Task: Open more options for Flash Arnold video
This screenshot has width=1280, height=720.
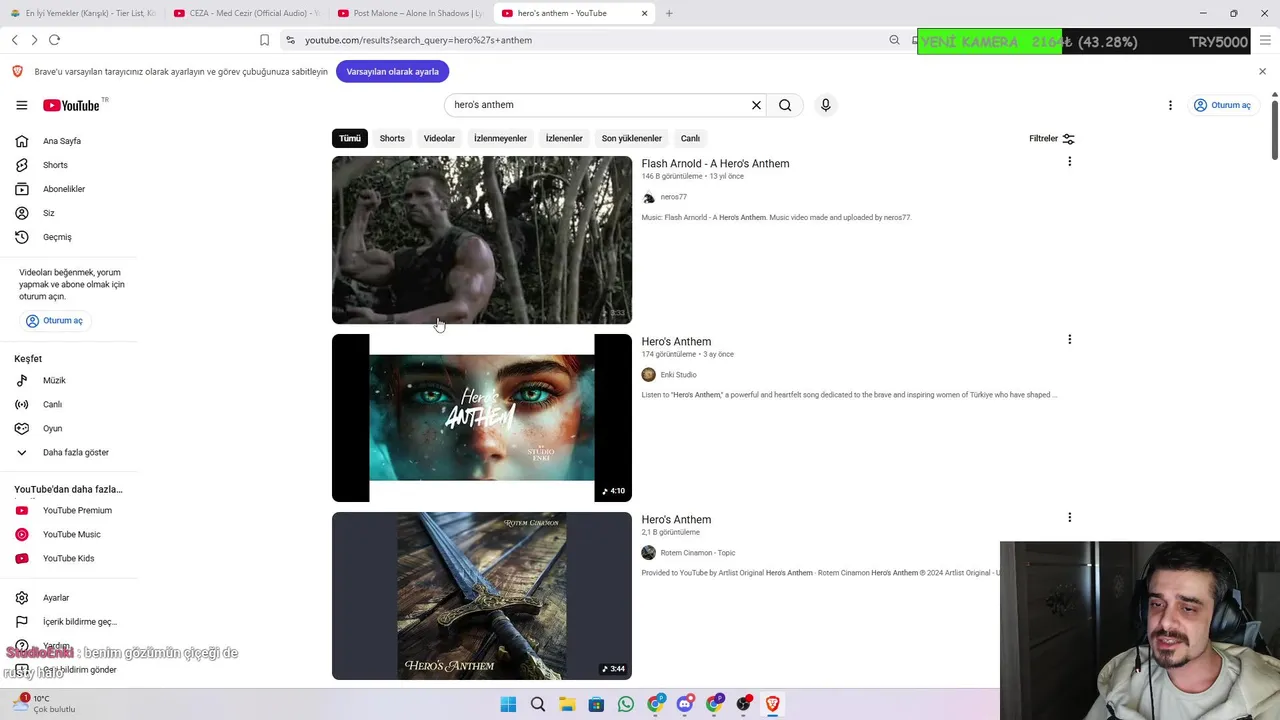Action: (x=1069, y=162)
